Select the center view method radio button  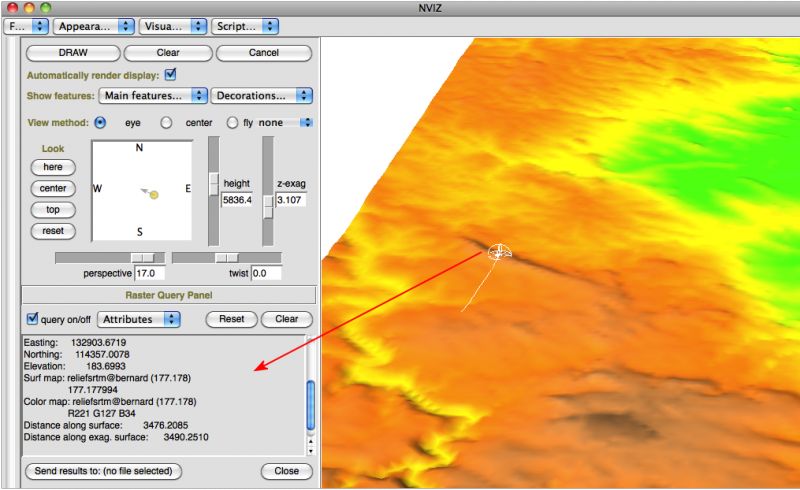tap(167, 123)
